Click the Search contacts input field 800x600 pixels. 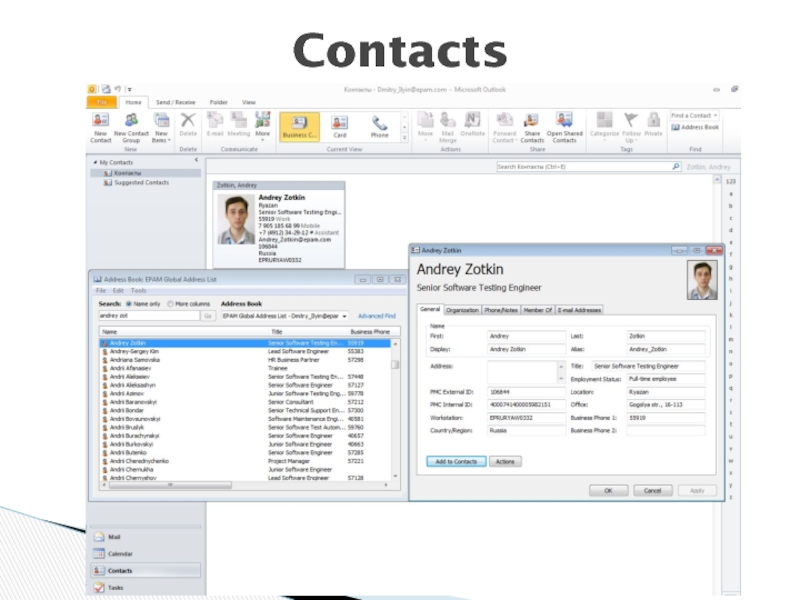585,167
